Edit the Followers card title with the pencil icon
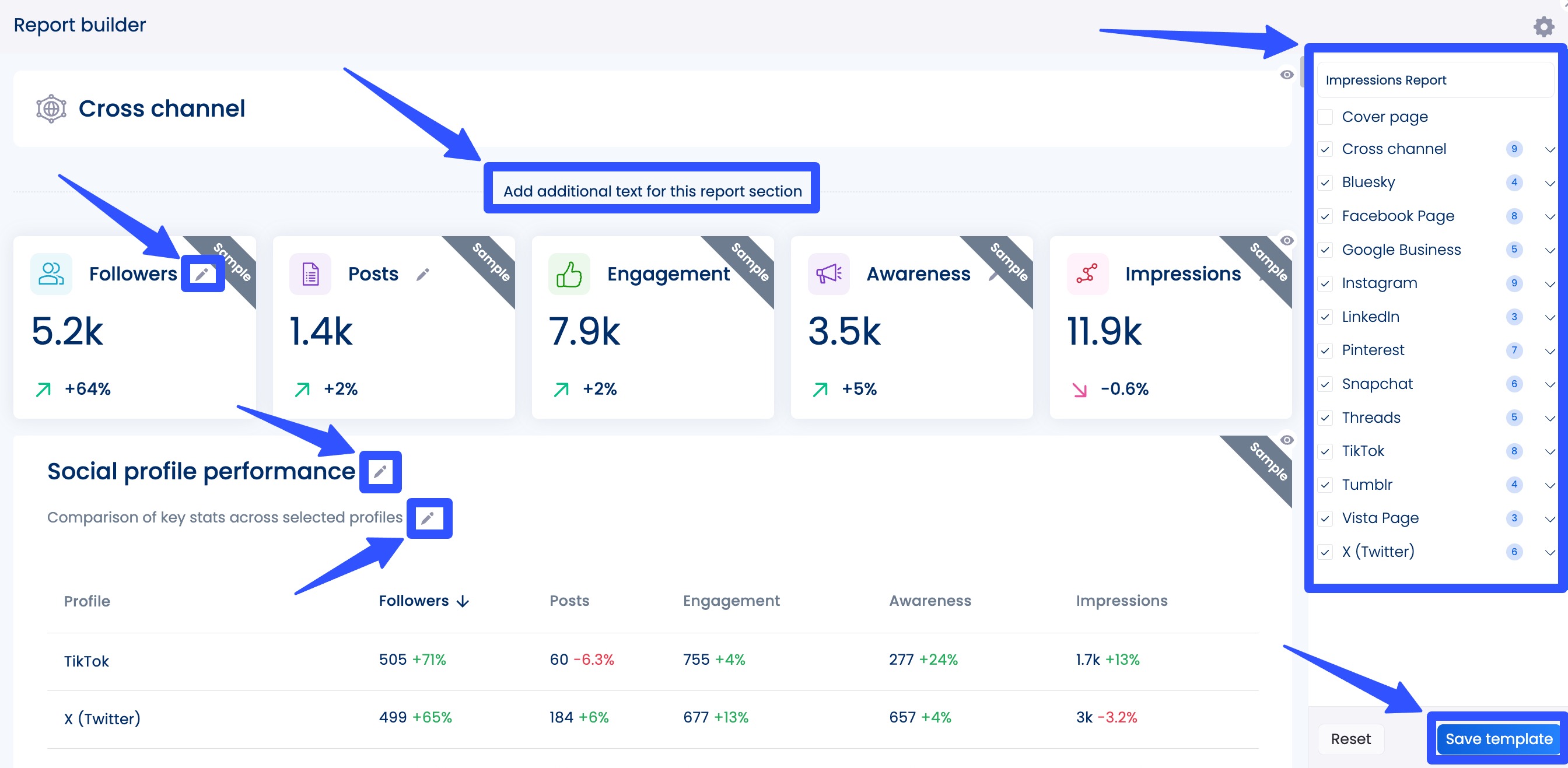The image size is (1568, 768). (x=202, y=273)
